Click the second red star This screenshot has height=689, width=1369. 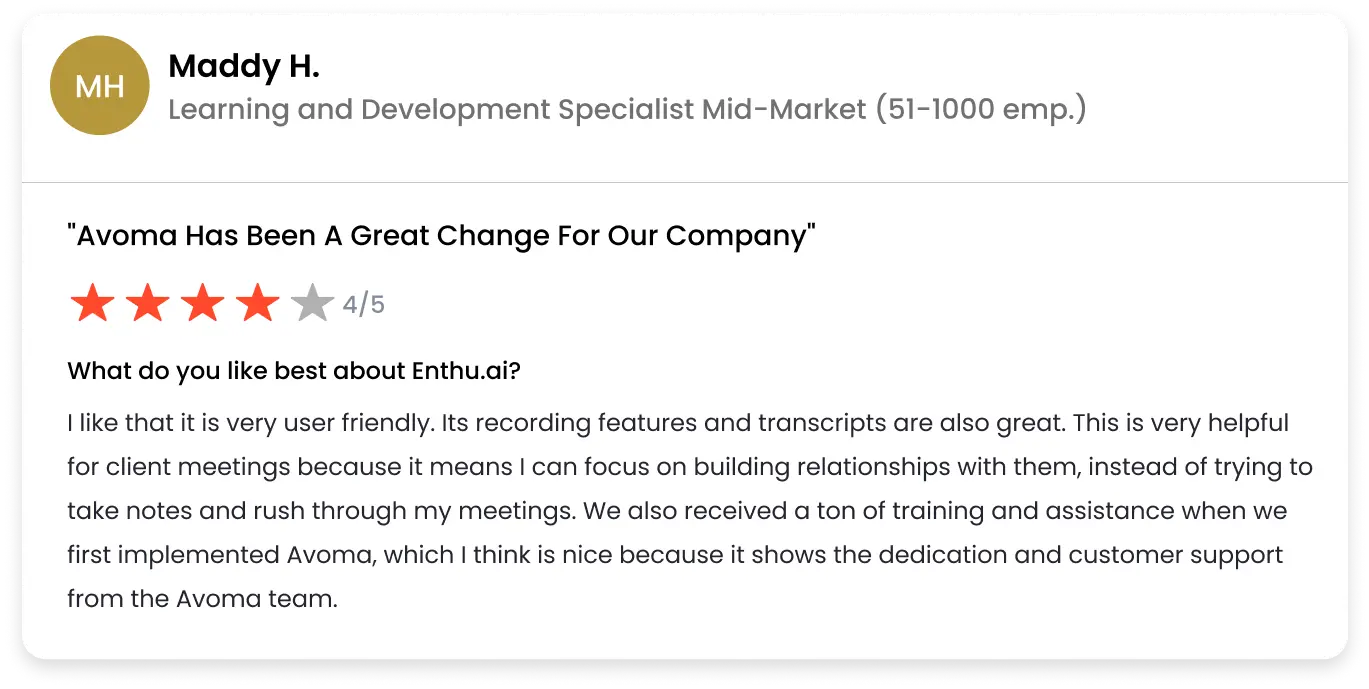147,303
